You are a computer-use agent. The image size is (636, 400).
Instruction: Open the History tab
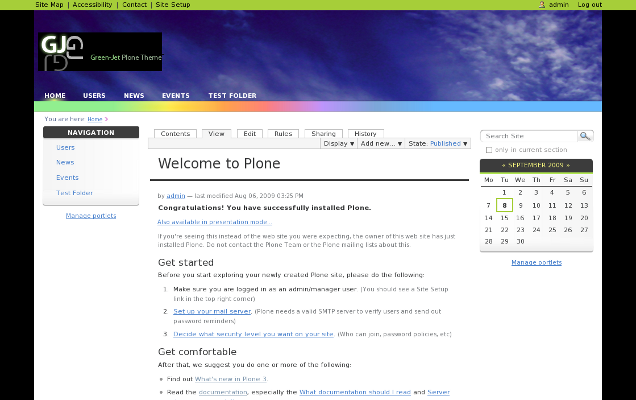[x=365, y=133]
